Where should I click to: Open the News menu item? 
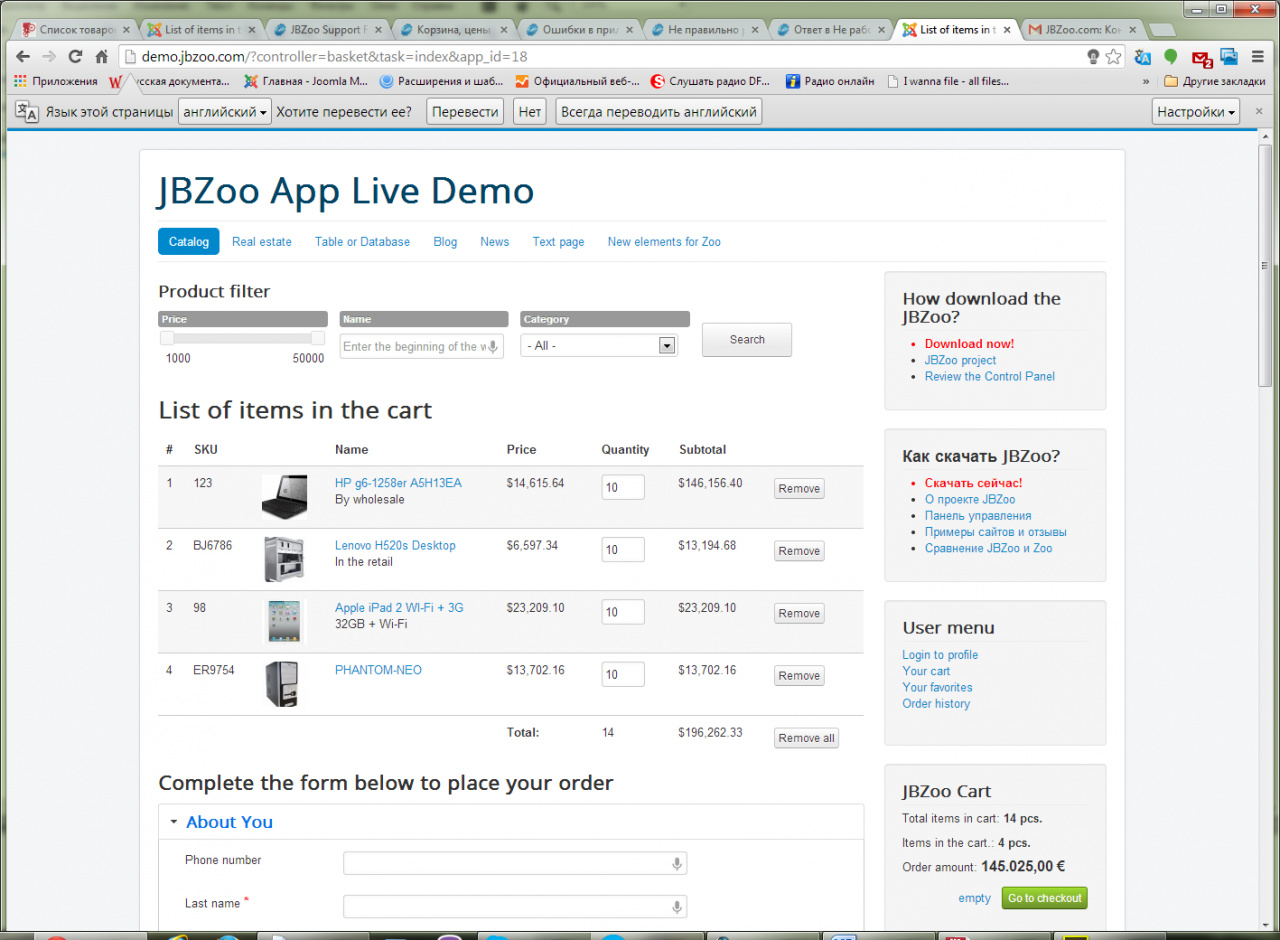(494, 242)
